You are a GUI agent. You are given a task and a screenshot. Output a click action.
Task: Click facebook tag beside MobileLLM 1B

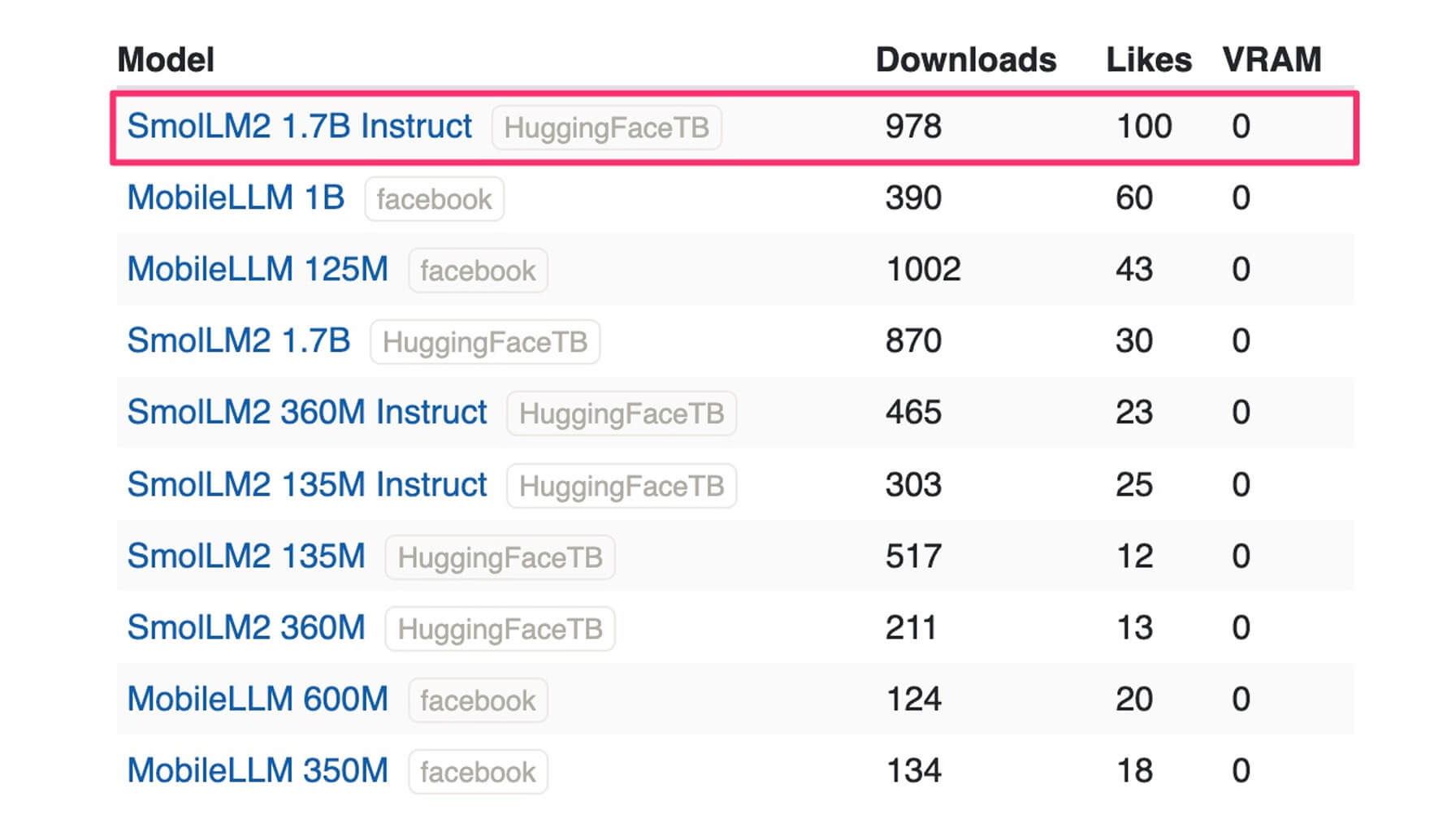click(434, 199)
